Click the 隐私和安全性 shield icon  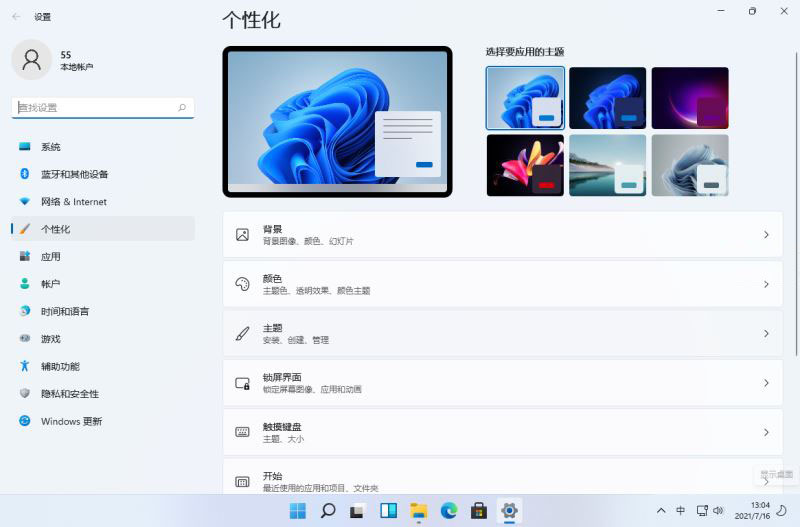tap(24, 393)
